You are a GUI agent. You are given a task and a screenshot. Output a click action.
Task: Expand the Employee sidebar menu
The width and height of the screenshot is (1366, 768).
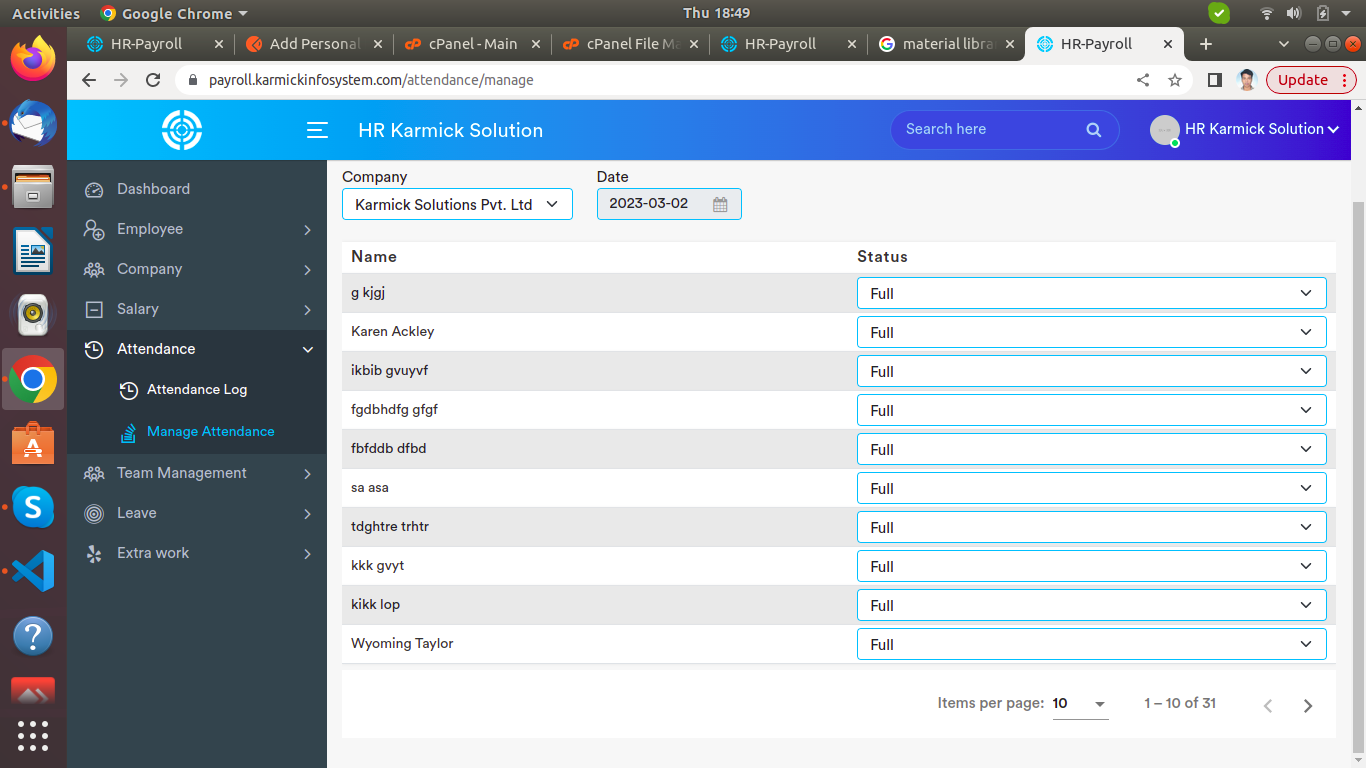[x=196, y=229]
